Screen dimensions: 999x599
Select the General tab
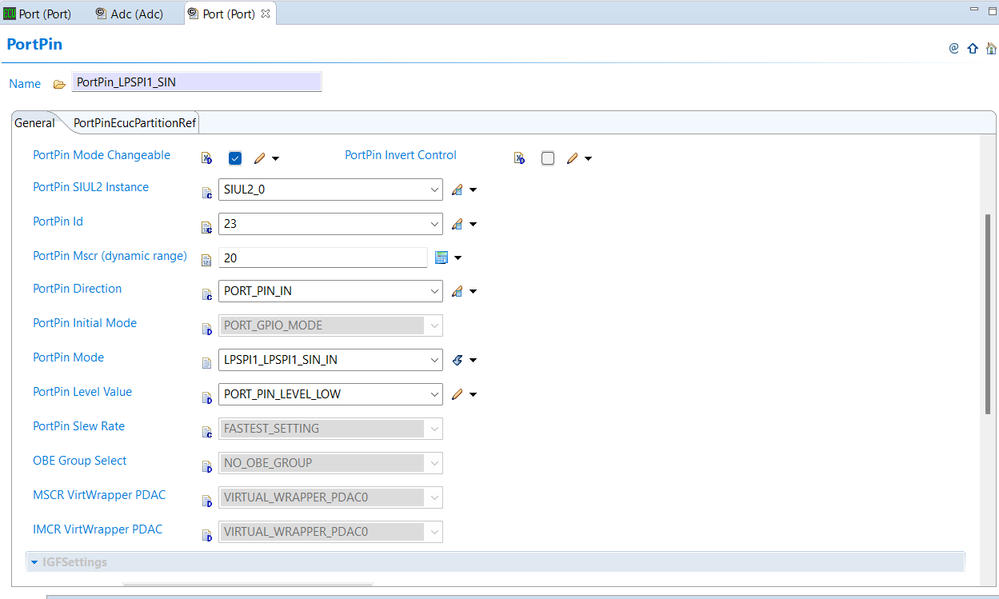34,123
